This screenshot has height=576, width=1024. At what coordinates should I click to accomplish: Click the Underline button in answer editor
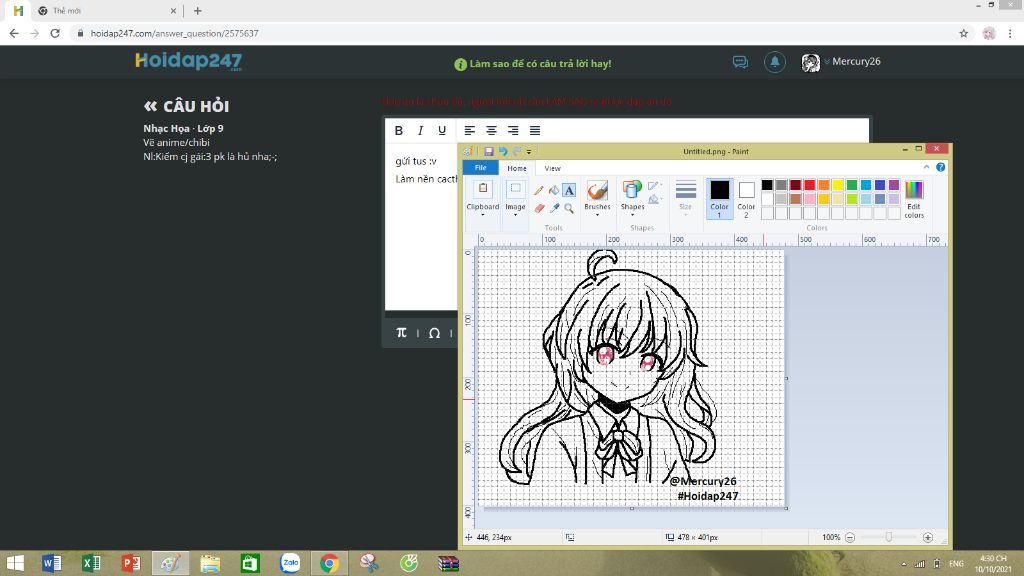click(x=442, y=131)
